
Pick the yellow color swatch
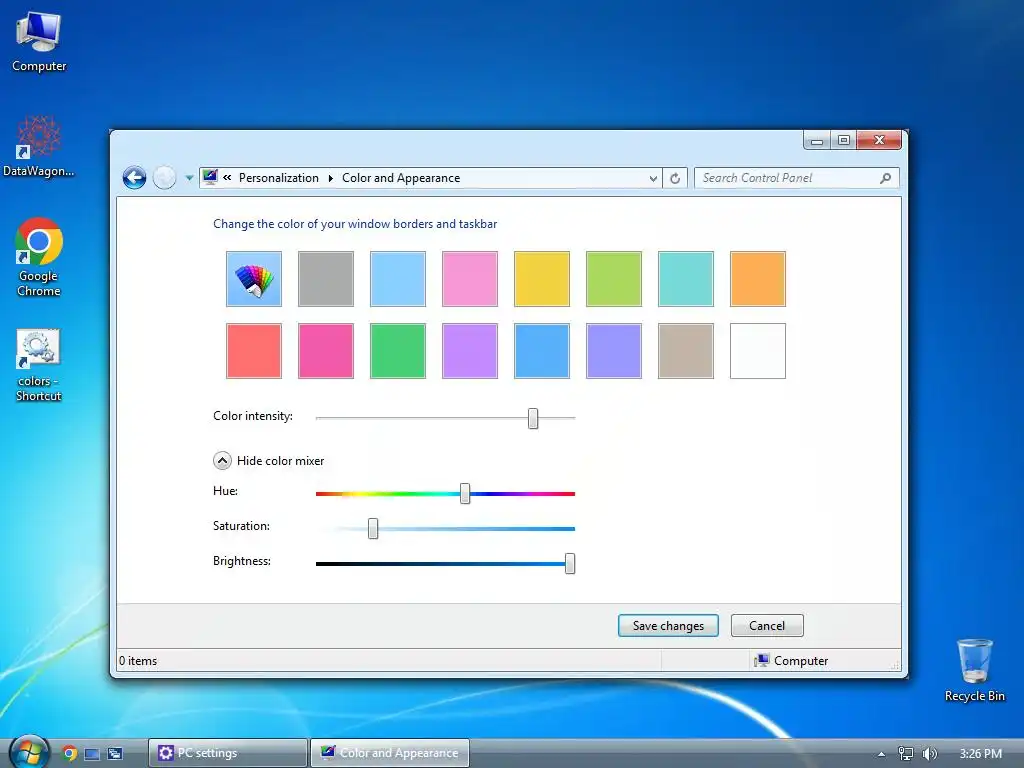click(x=542, y=279)
